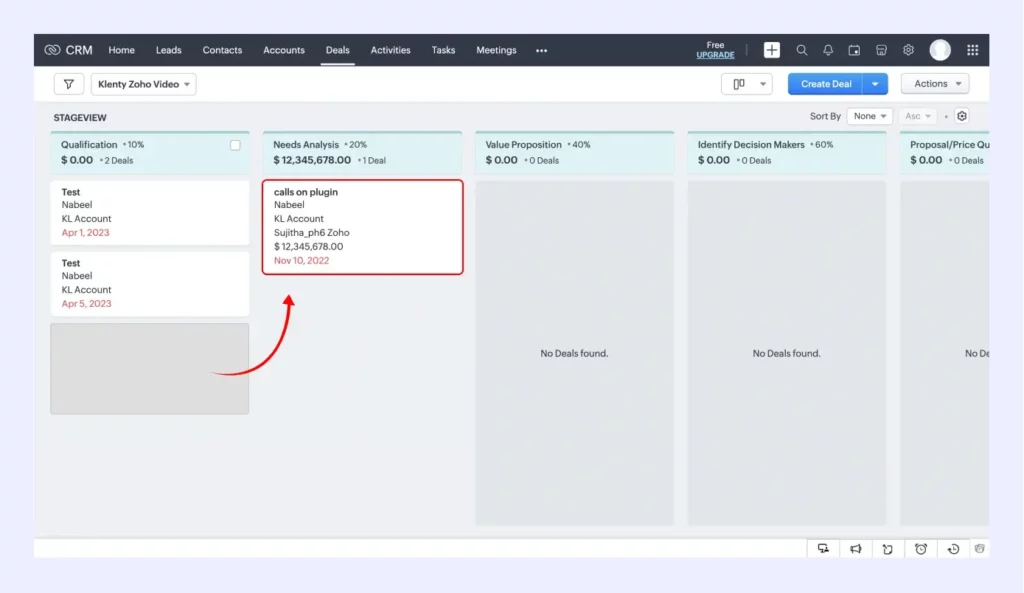Open the more modules ellipsis menu

(541, 50)
